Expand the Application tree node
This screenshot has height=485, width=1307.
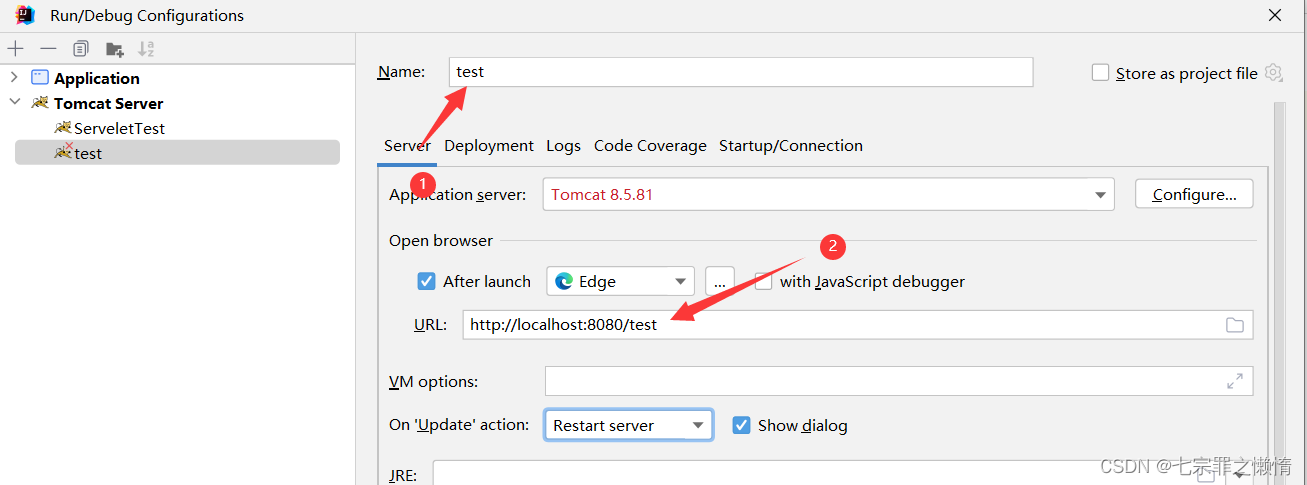14,78
